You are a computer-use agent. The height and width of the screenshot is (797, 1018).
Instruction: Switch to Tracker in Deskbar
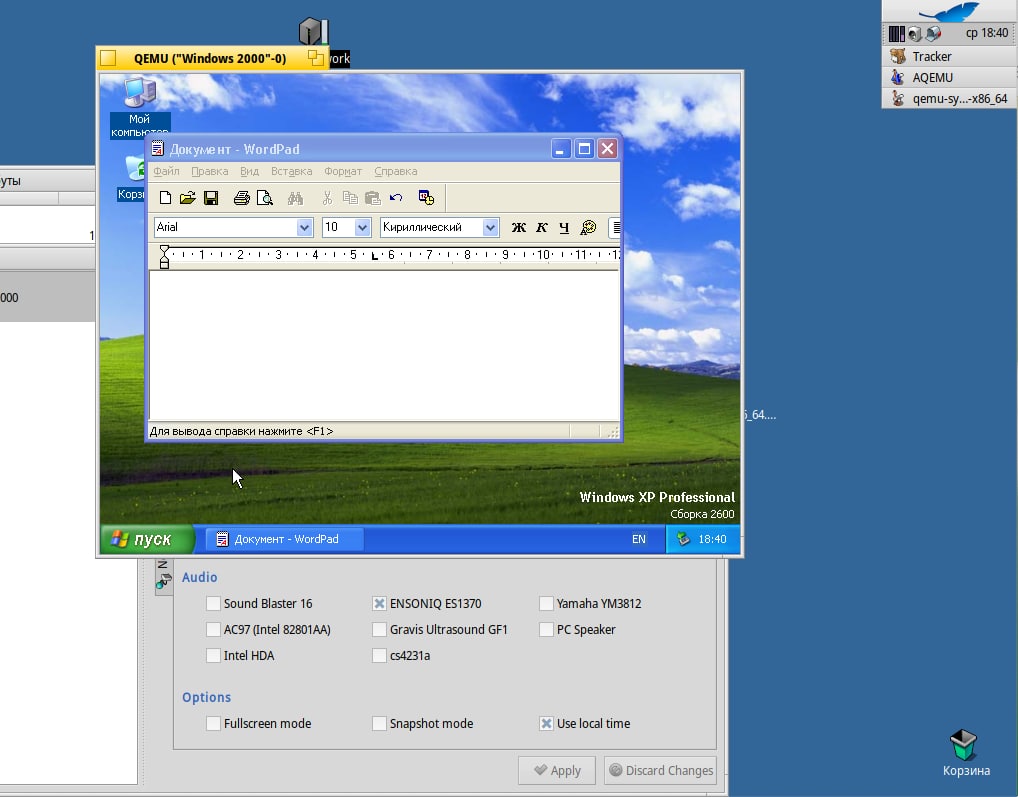[x=949, y=56]
